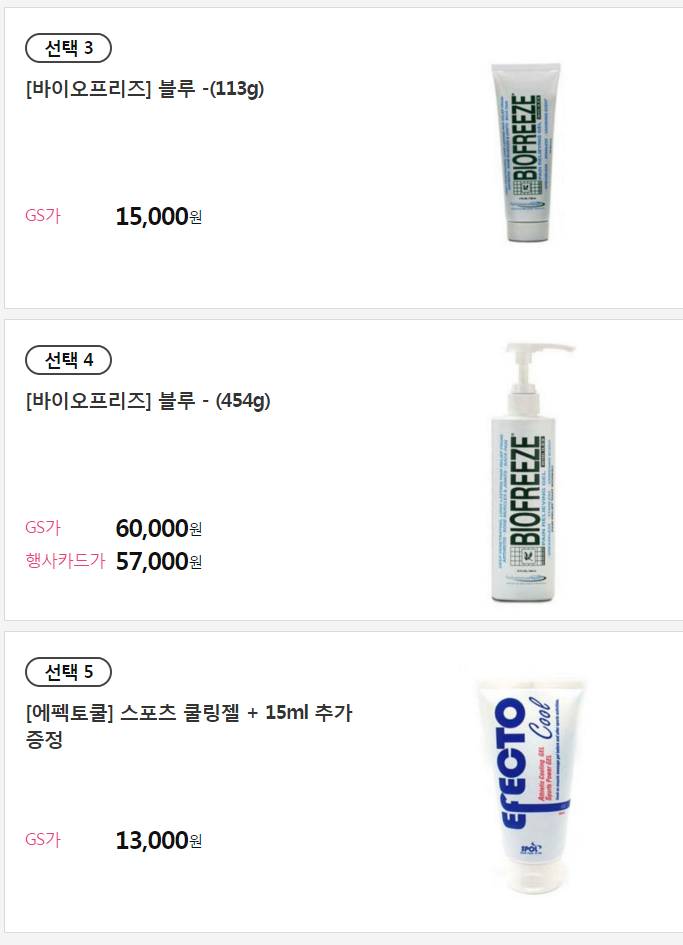Click the 57,000원 card event price
Viewport: 683px width, 945px height.
coord(159,562)
